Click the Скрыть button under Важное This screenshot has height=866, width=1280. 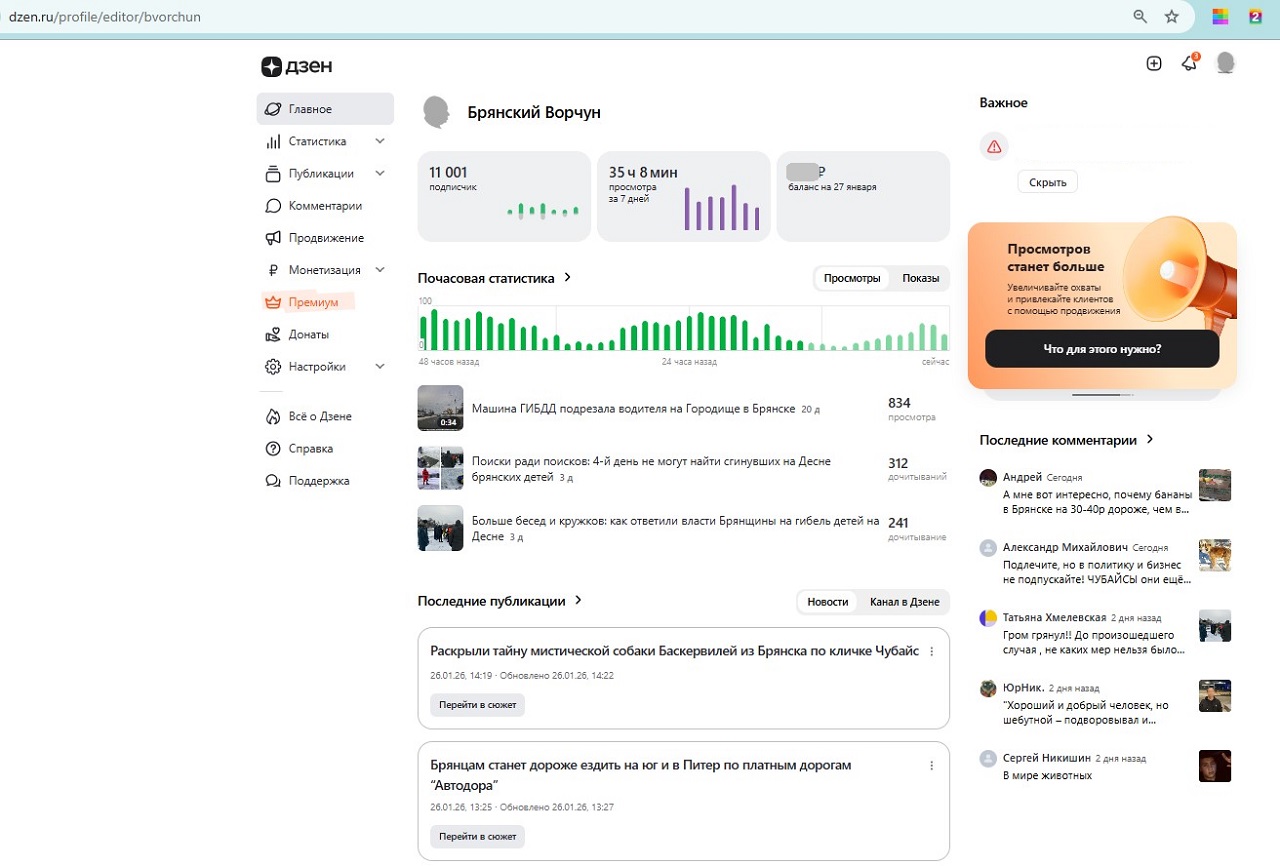[x=1047, y=182]
